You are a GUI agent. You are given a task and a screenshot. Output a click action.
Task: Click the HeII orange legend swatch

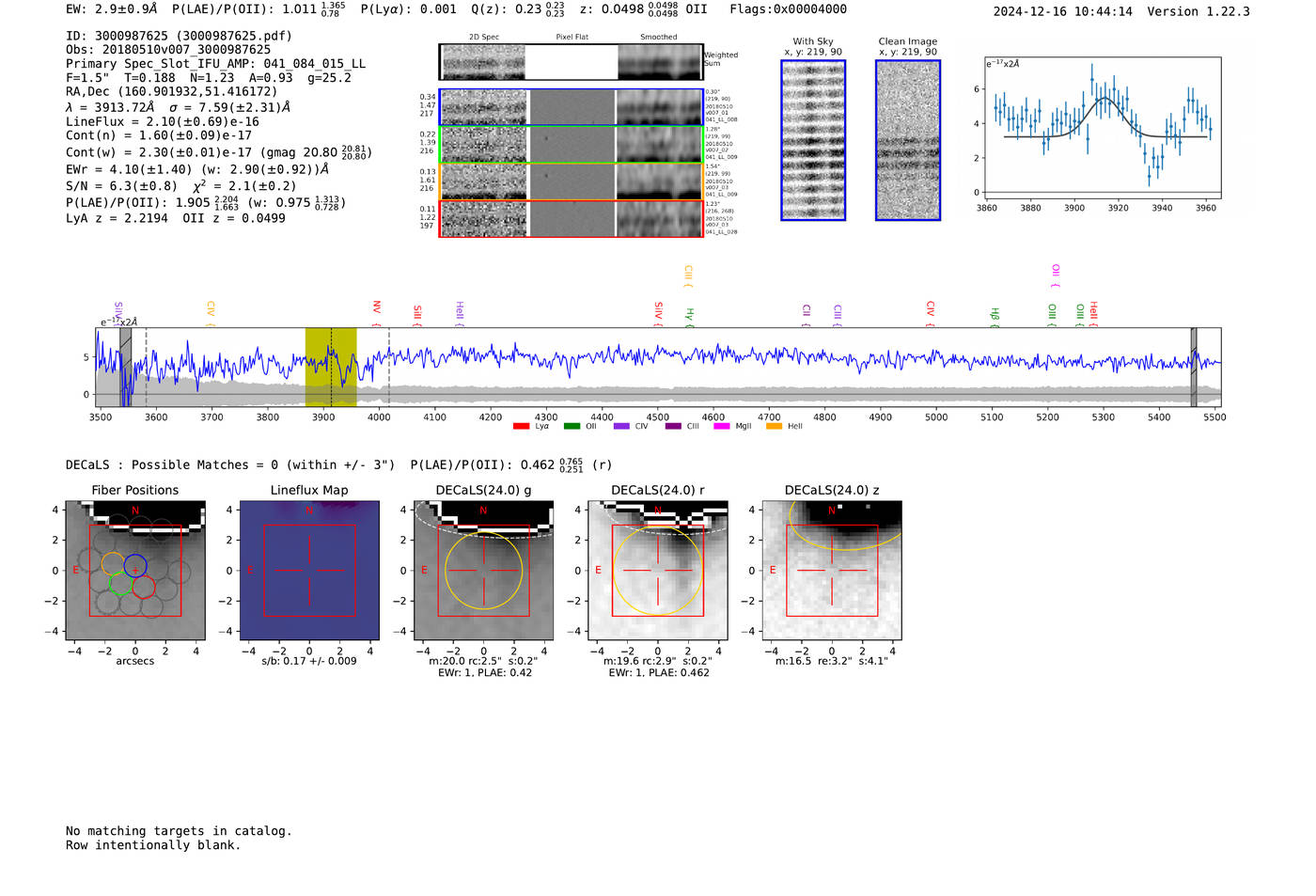(774, 426)
